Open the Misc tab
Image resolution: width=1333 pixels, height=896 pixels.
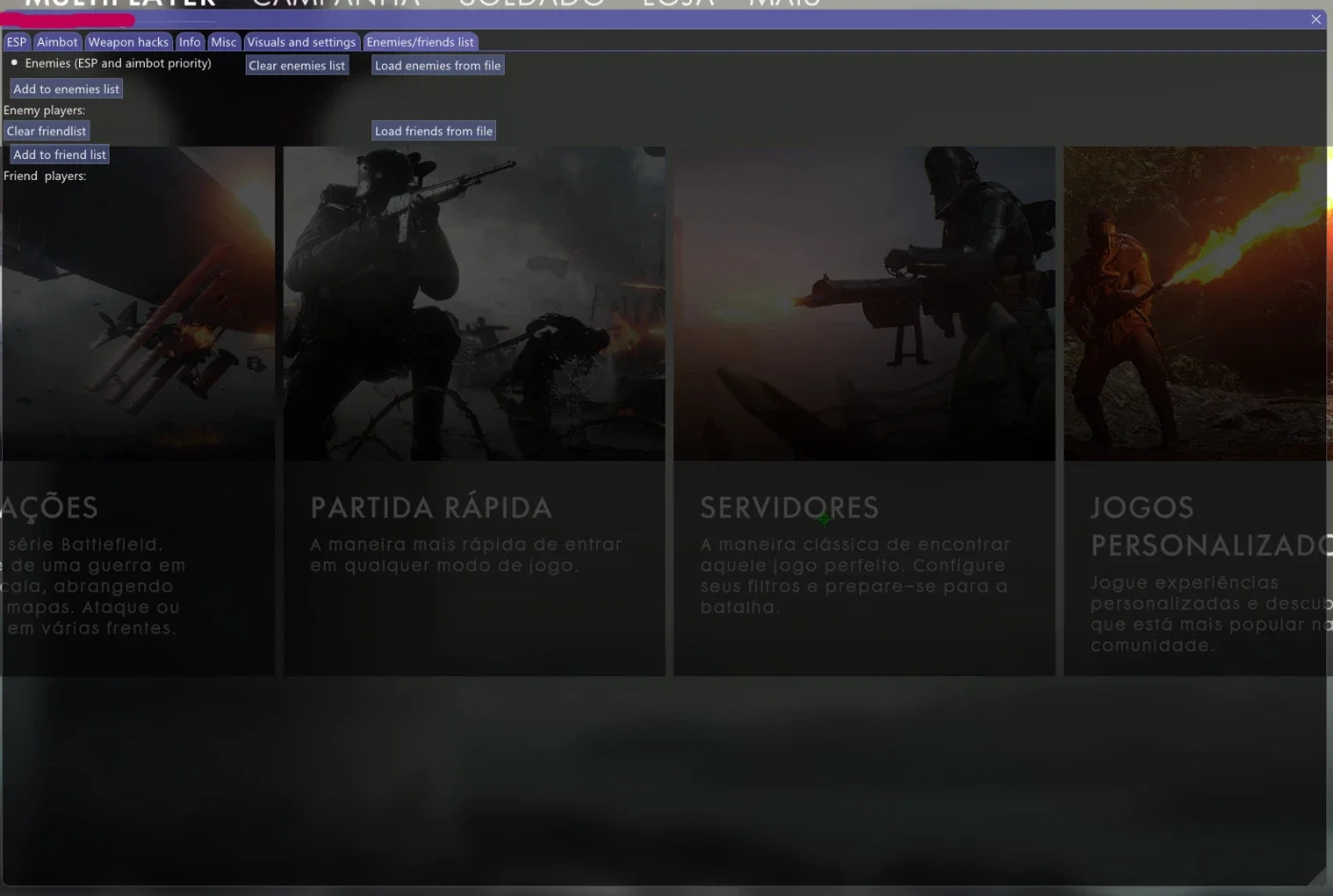(224, 42)
